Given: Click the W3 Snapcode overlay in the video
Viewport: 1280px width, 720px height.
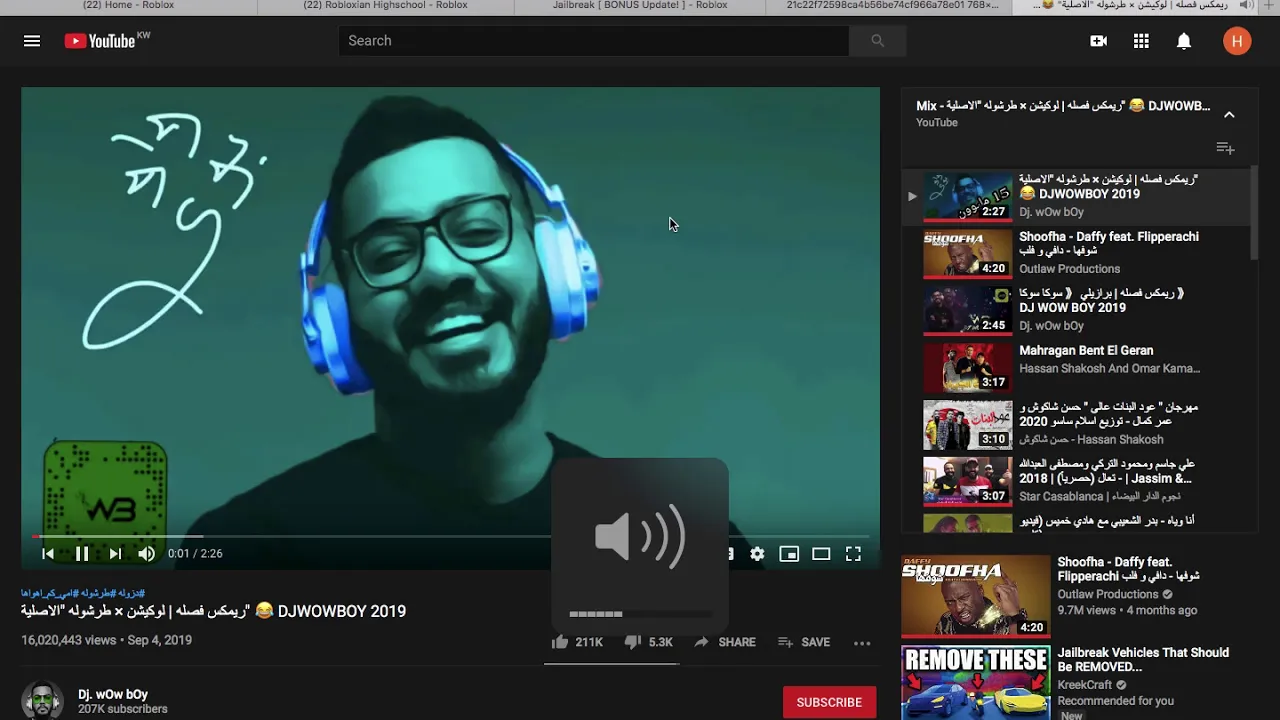Looking at the screenshot, I should tap(105, 502).
